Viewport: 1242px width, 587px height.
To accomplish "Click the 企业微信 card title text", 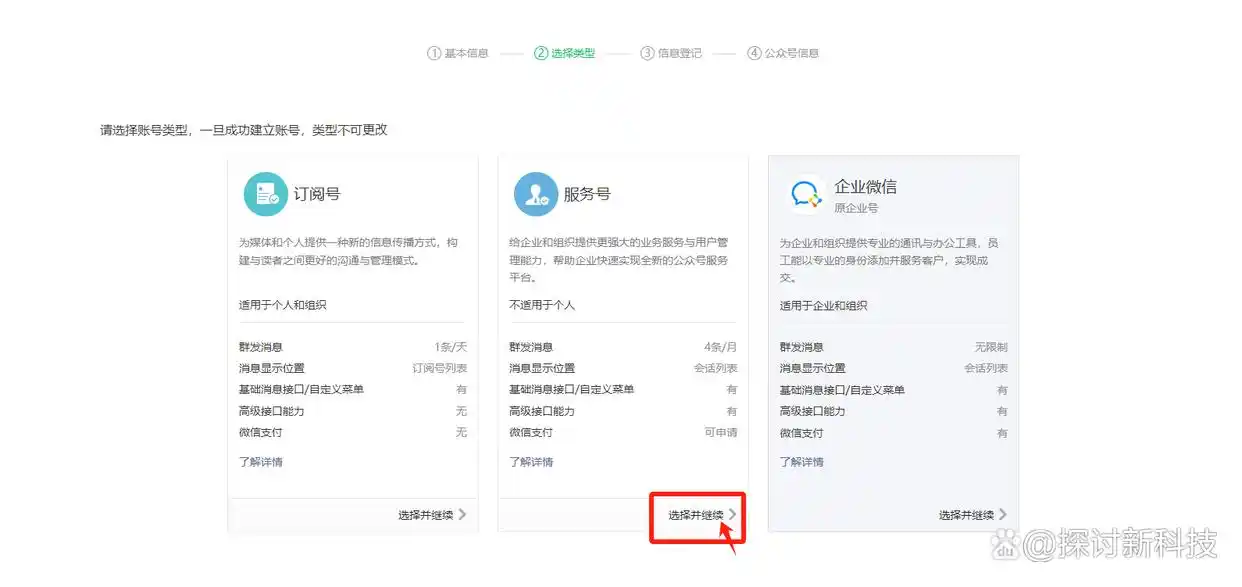I will [x=865, y=187].
